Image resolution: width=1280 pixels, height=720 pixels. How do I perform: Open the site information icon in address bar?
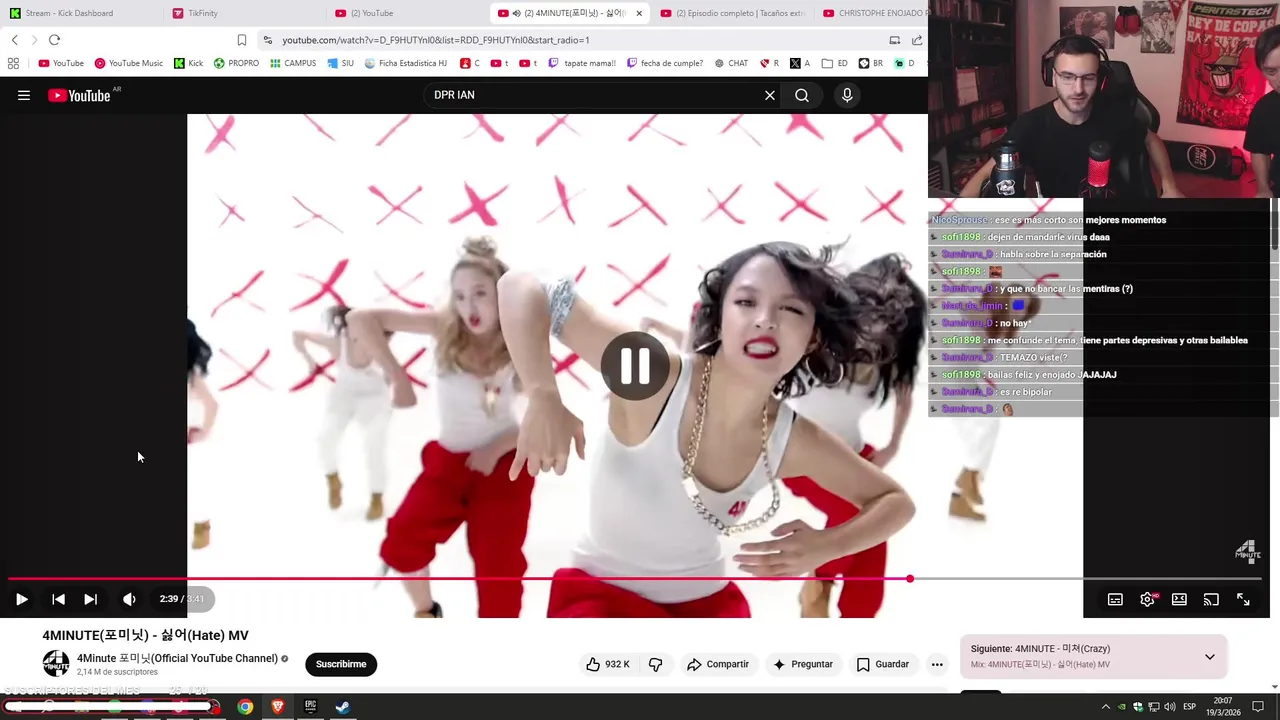click(267, 40)
